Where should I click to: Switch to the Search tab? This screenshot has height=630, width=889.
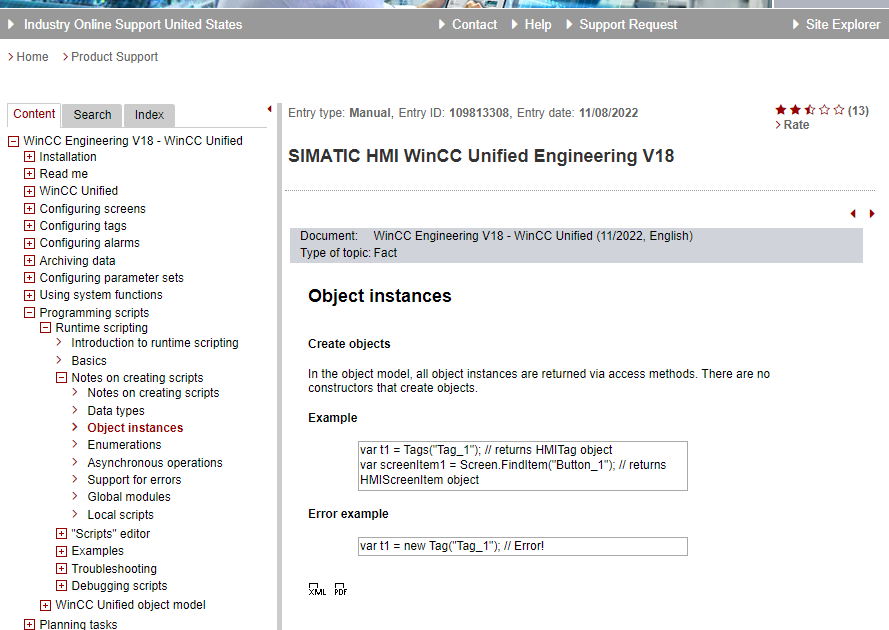92,115
